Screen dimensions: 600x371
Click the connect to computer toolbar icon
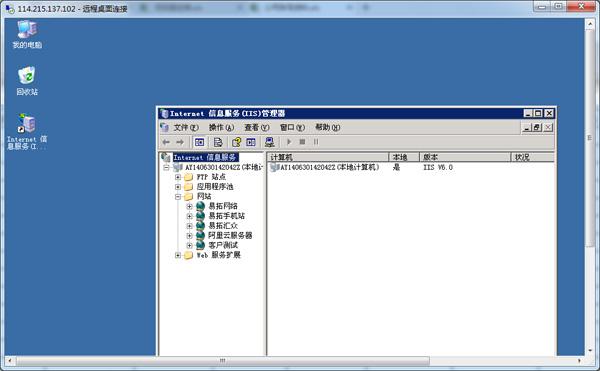pos(270,142)
